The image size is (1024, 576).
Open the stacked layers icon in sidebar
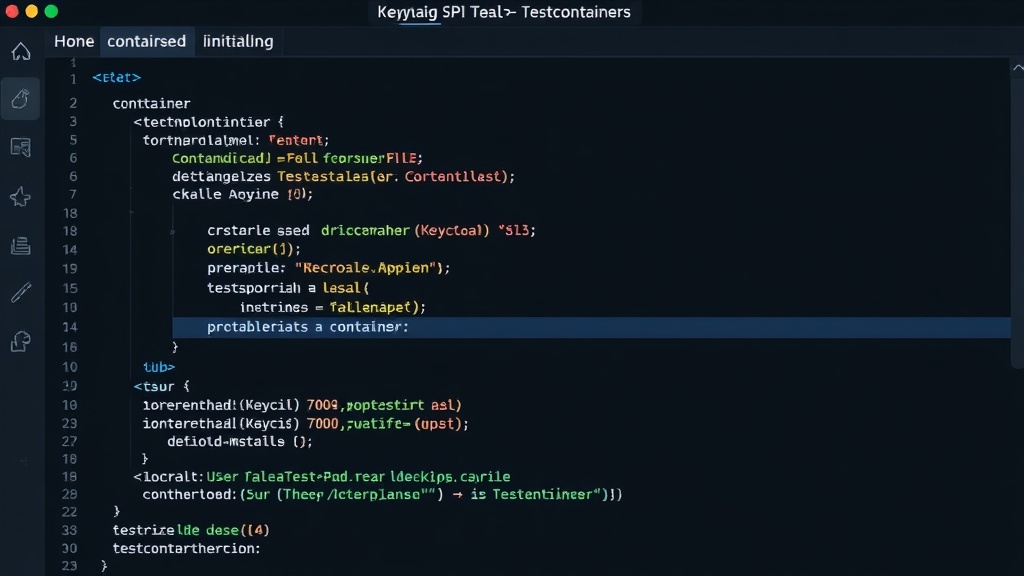pyautogui.click(x=21, y=246)
